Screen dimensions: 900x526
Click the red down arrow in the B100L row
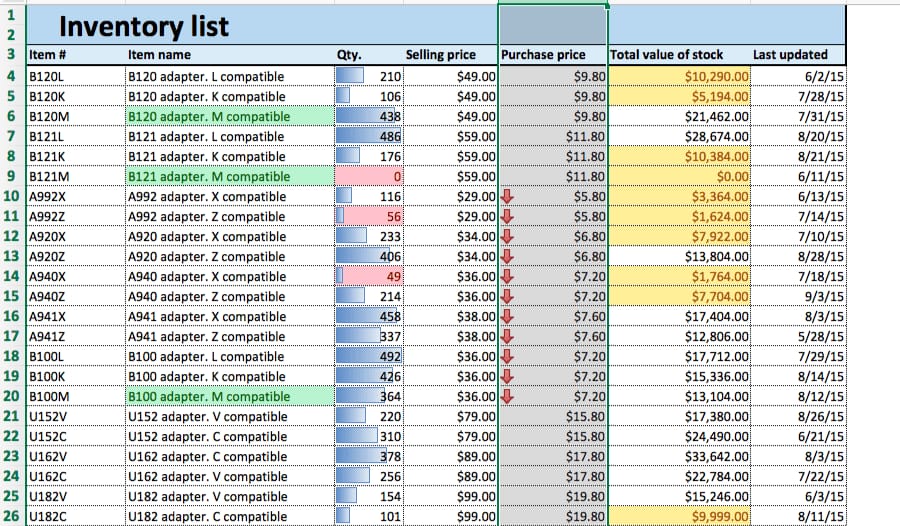click(507, 357)
